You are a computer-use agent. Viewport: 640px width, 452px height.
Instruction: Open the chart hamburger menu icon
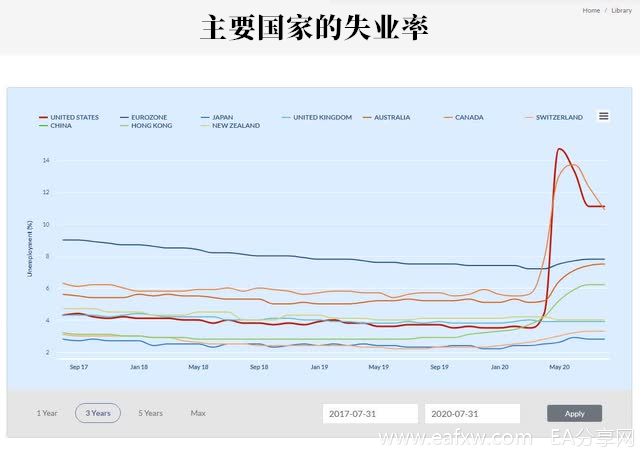[x=604, y=116]
